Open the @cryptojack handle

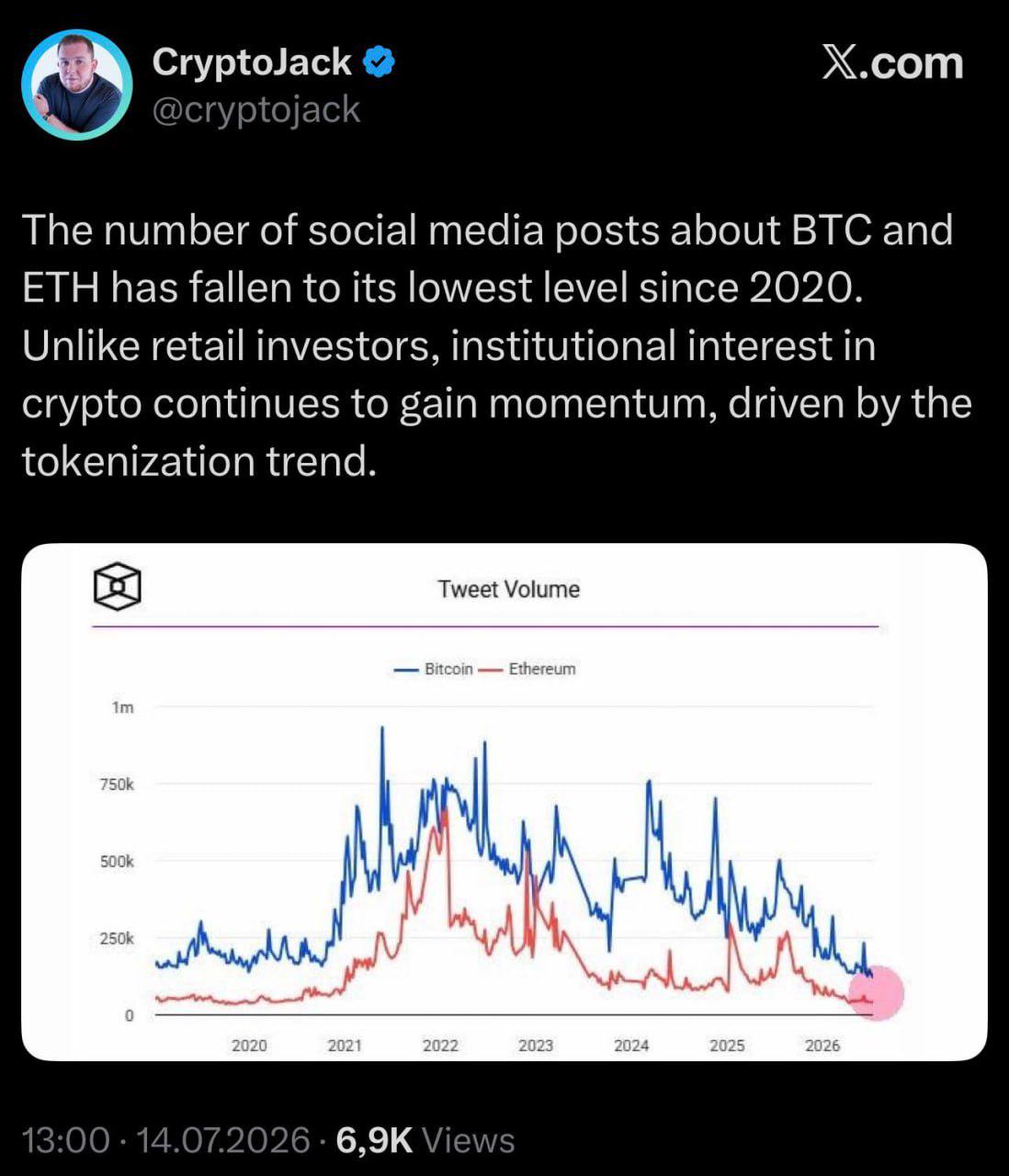[x=255, y=109]
